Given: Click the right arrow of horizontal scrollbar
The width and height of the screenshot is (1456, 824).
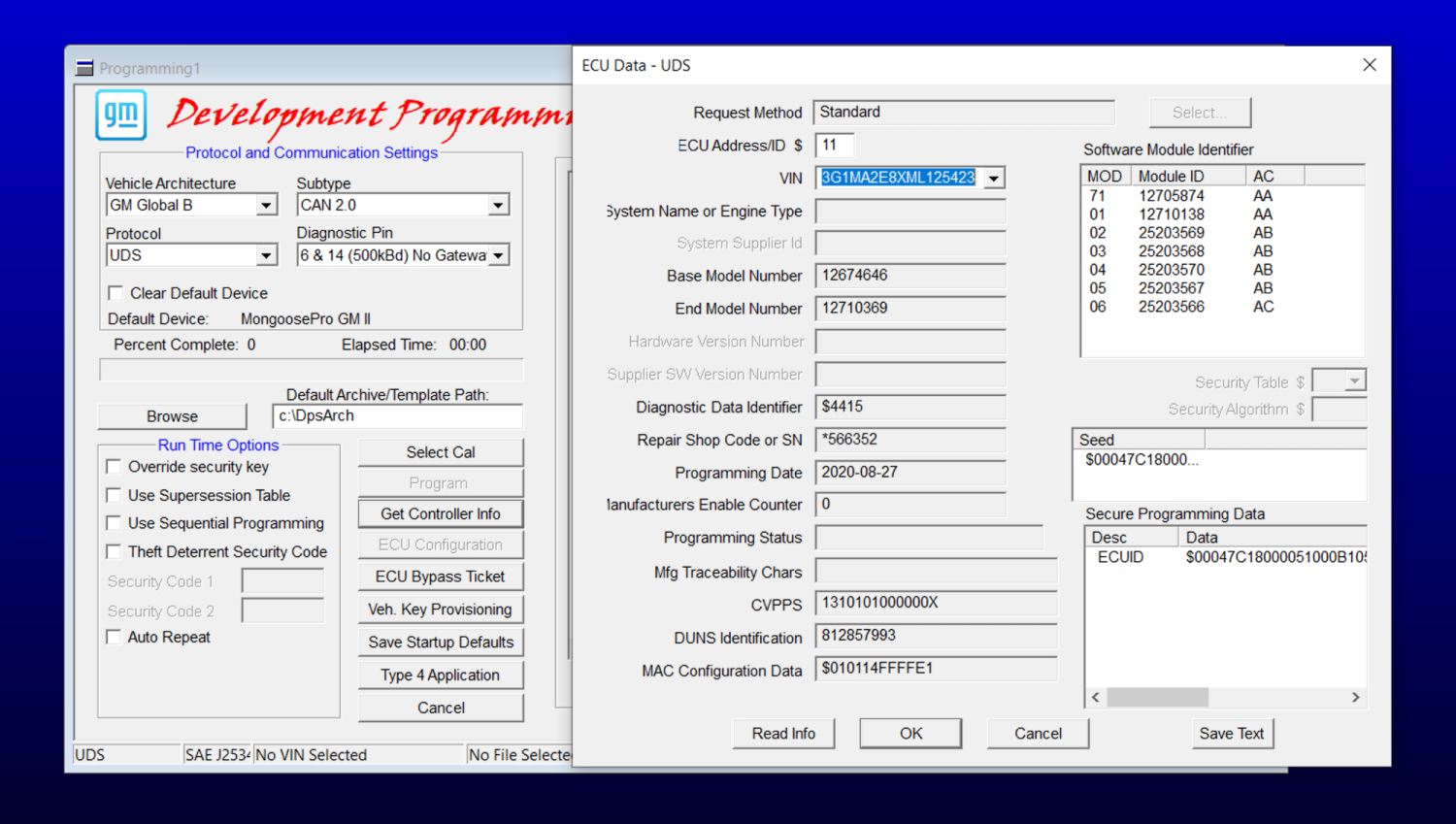Looking at the screenshot, I should (x=1356, y=697).
